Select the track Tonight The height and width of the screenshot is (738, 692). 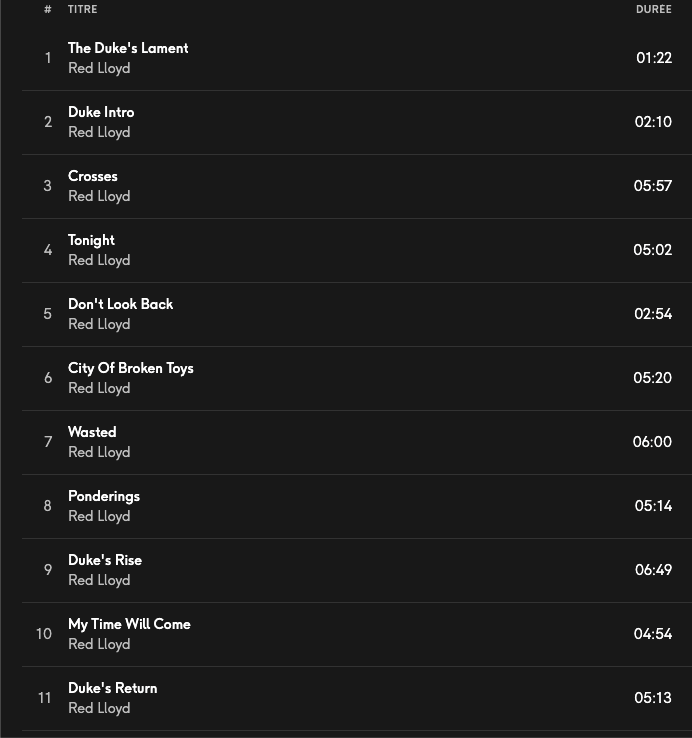pos(91,240)
